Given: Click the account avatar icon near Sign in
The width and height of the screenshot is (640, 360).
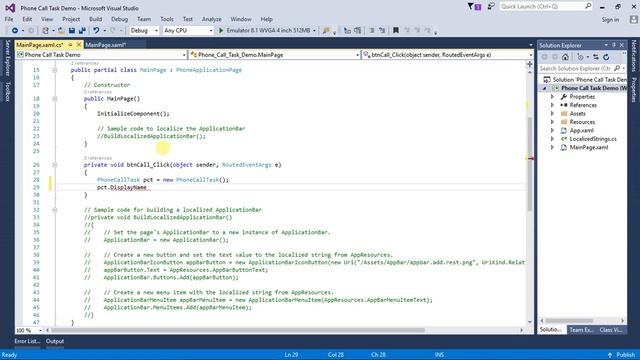Looking at the screenshot, I should click(x=633, y=19).
